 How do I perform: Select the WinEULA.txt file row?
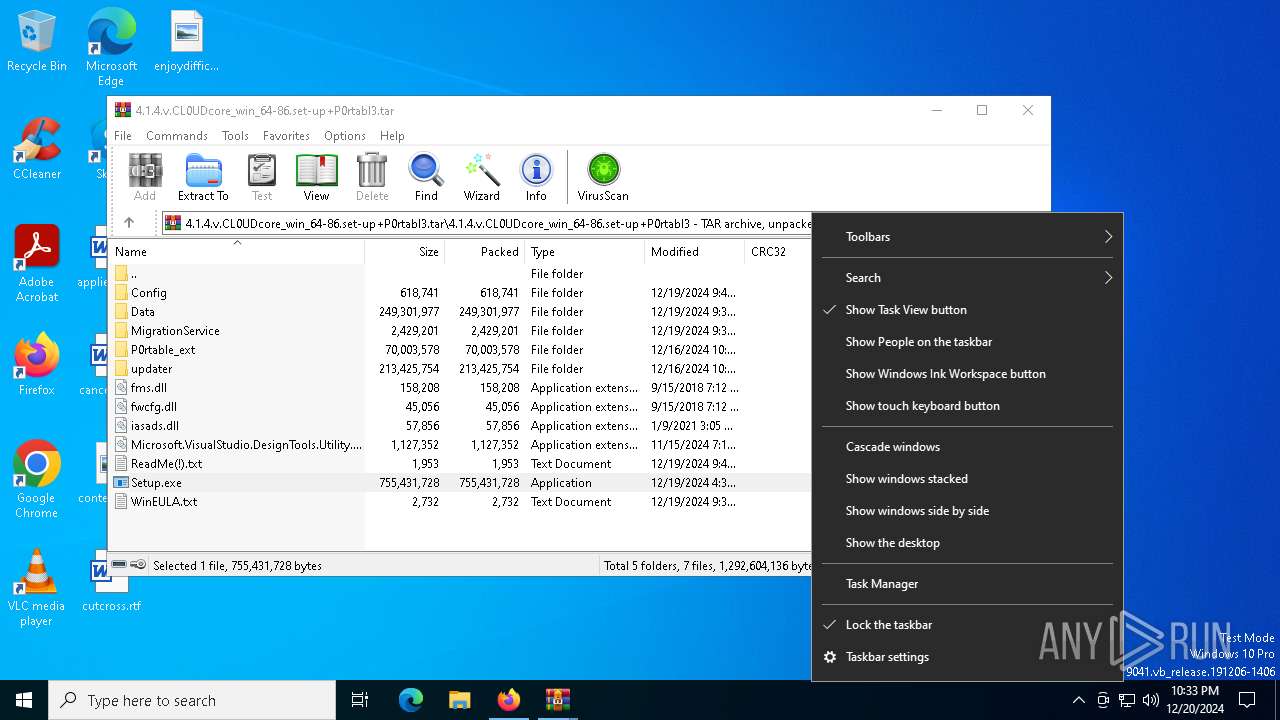pyautogui.click(x=460, y=502)
